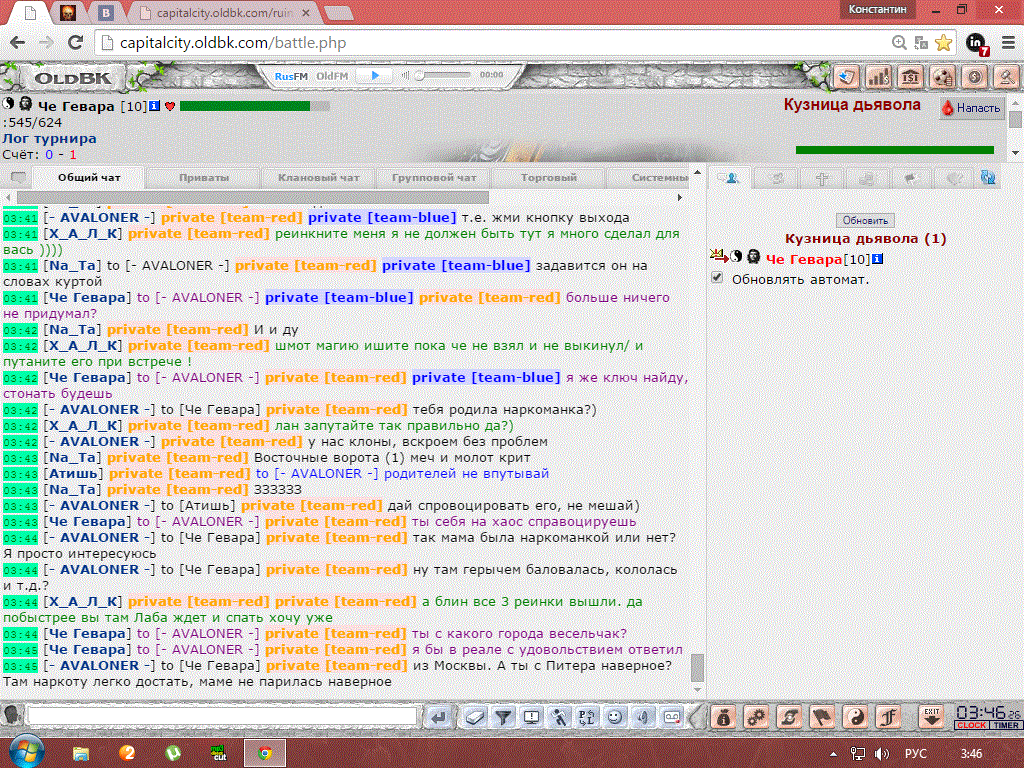The width and height of the screenshot is (1024, 768).
Task: Switch to CLOCK mode
Action: [x=971, y=725]
